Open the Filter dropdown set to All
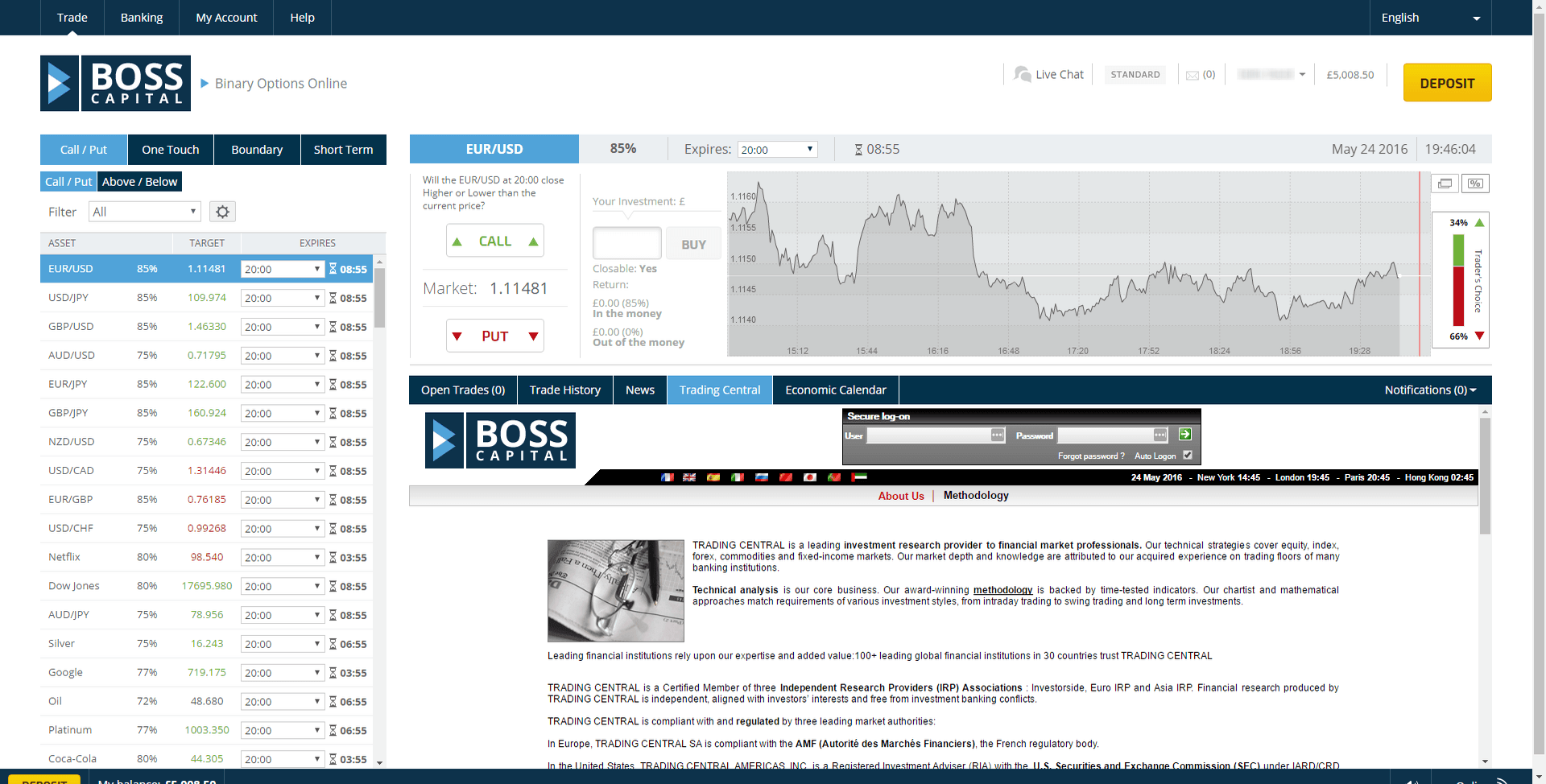 (145, 212)
